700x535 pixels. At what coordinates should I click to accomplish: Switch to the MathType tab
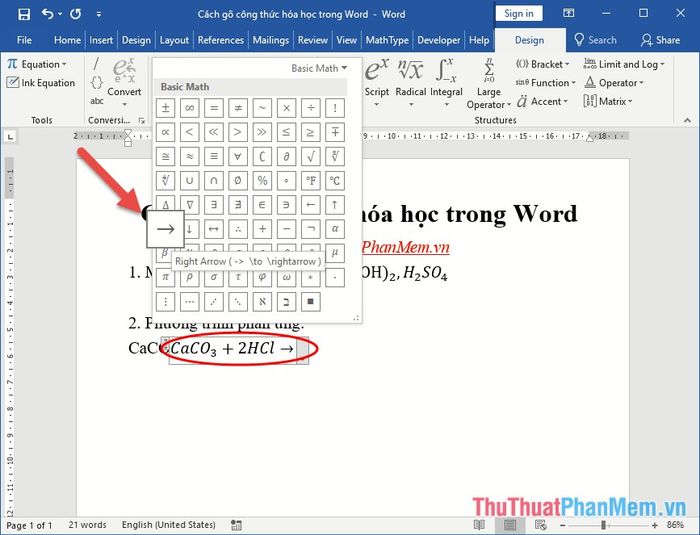coord(387,40)
